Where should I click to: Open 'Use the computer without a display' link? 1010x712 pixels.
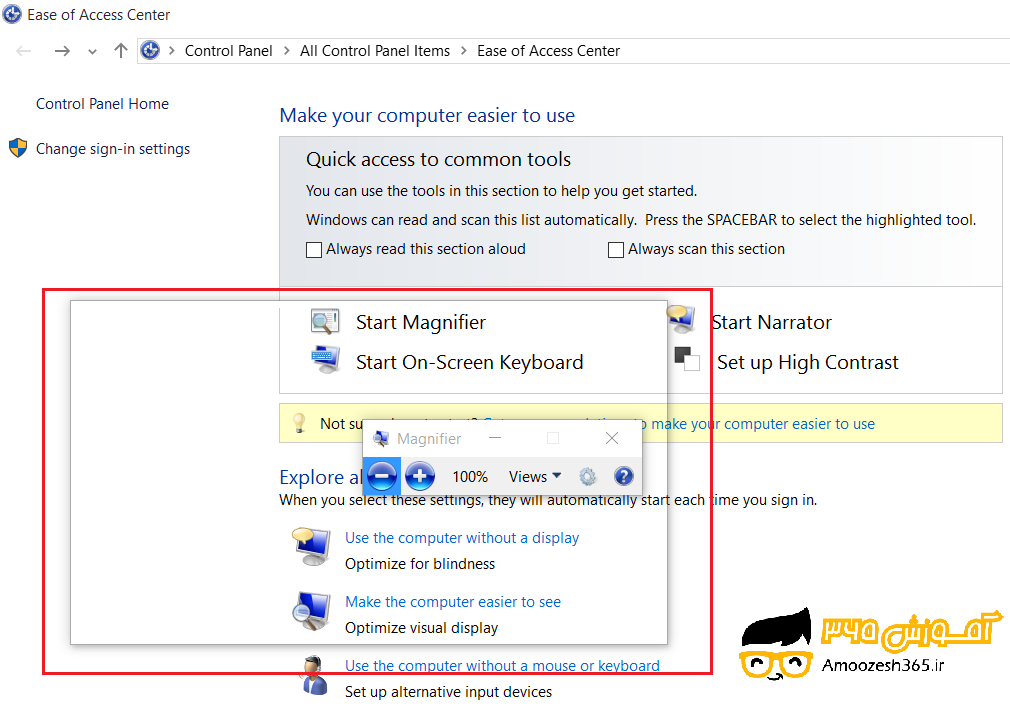[x=462, y=538]
